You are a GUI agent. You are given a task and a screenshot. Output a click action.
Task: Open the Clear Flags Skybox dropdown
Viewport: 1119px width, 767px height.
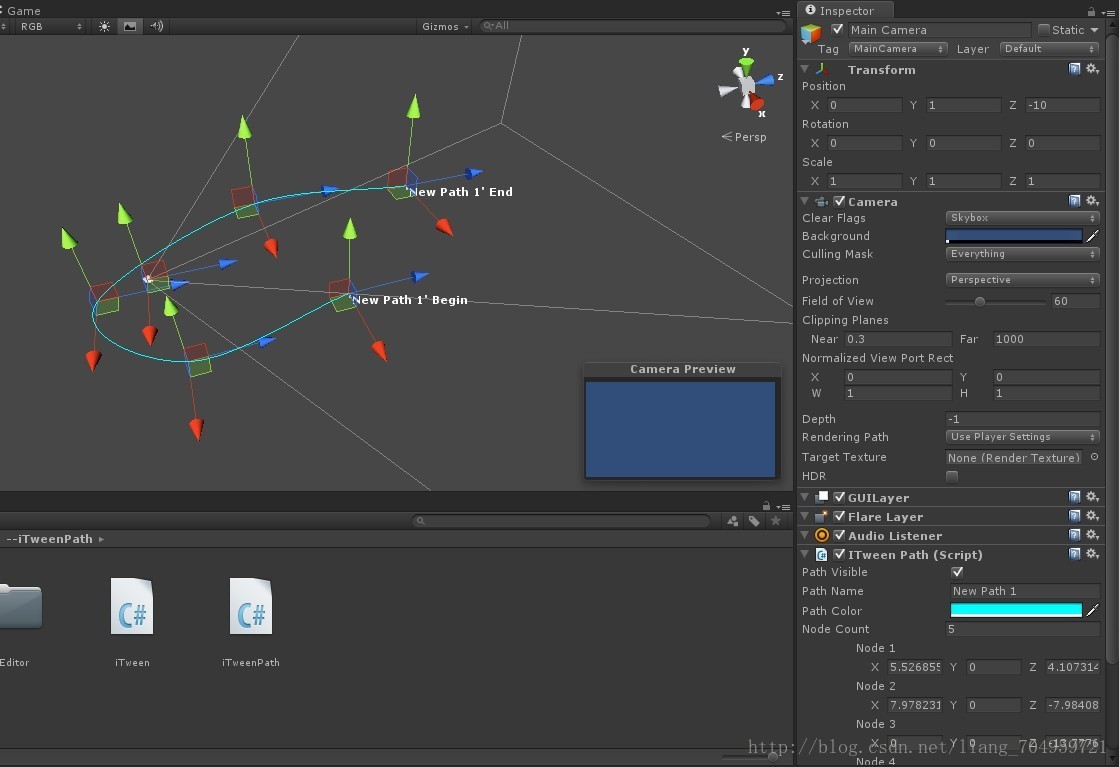click(1022, 218)
